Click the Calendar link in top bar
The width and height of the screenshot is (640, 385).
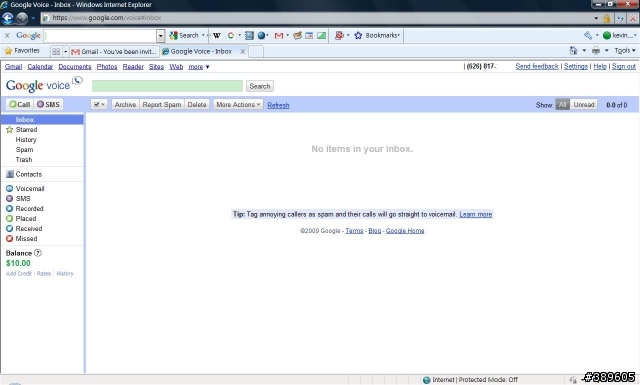coord(40,67)
